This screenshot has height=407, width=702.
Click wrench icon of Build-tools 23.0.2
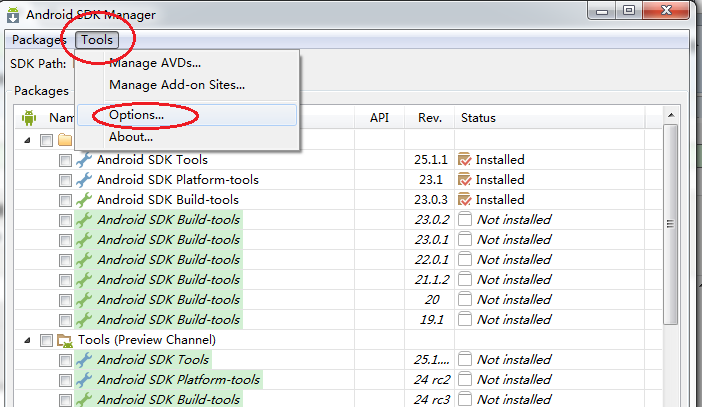[x=84, y=220]
